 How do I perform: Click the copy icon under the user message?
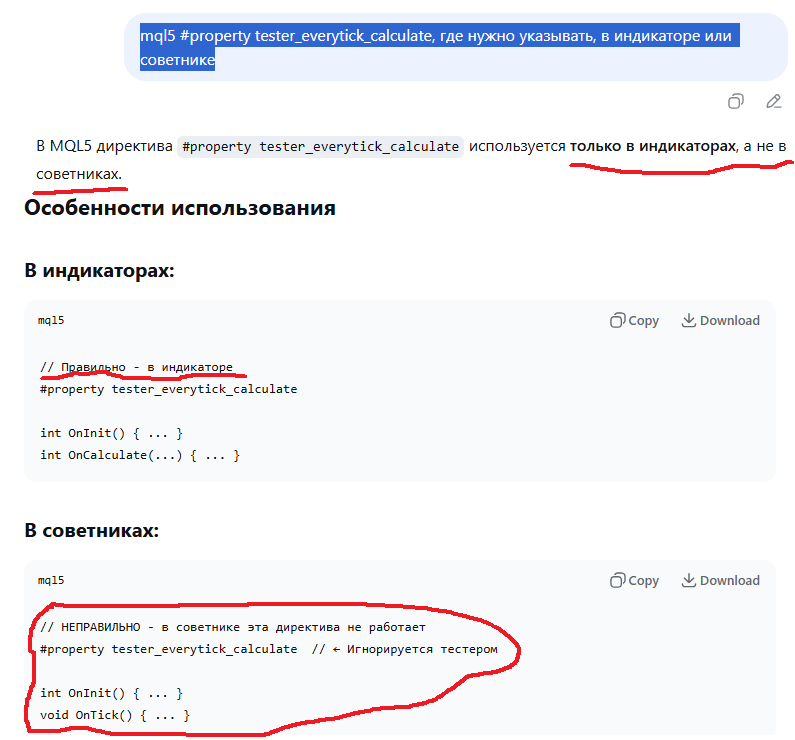click(x=736, y=101)
